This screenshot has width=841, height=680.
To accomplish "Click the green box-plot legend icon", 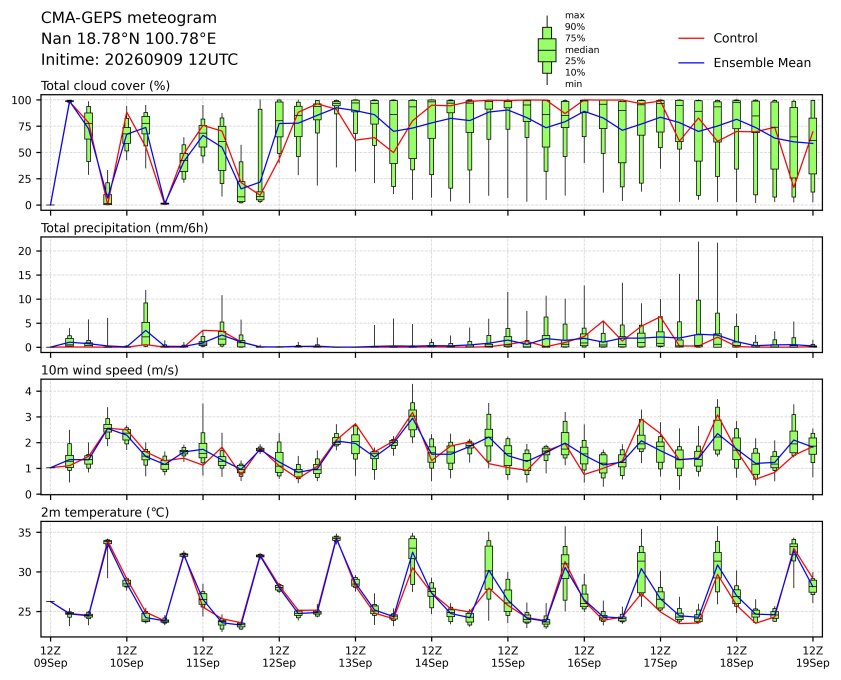I will pyautogui.click(x=547, y=50).
